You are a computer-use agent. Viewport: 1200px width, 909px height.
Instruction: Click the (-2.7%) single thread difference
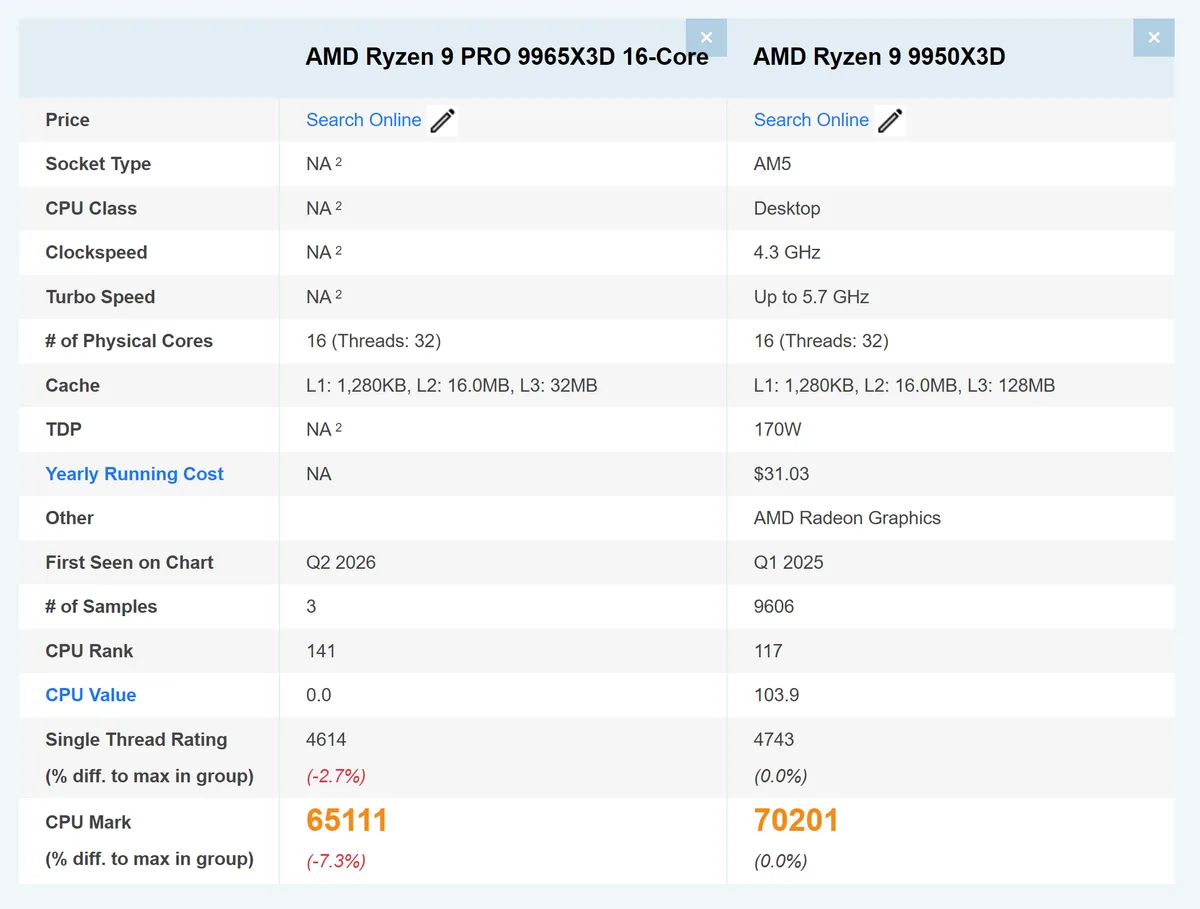(336, 776)
